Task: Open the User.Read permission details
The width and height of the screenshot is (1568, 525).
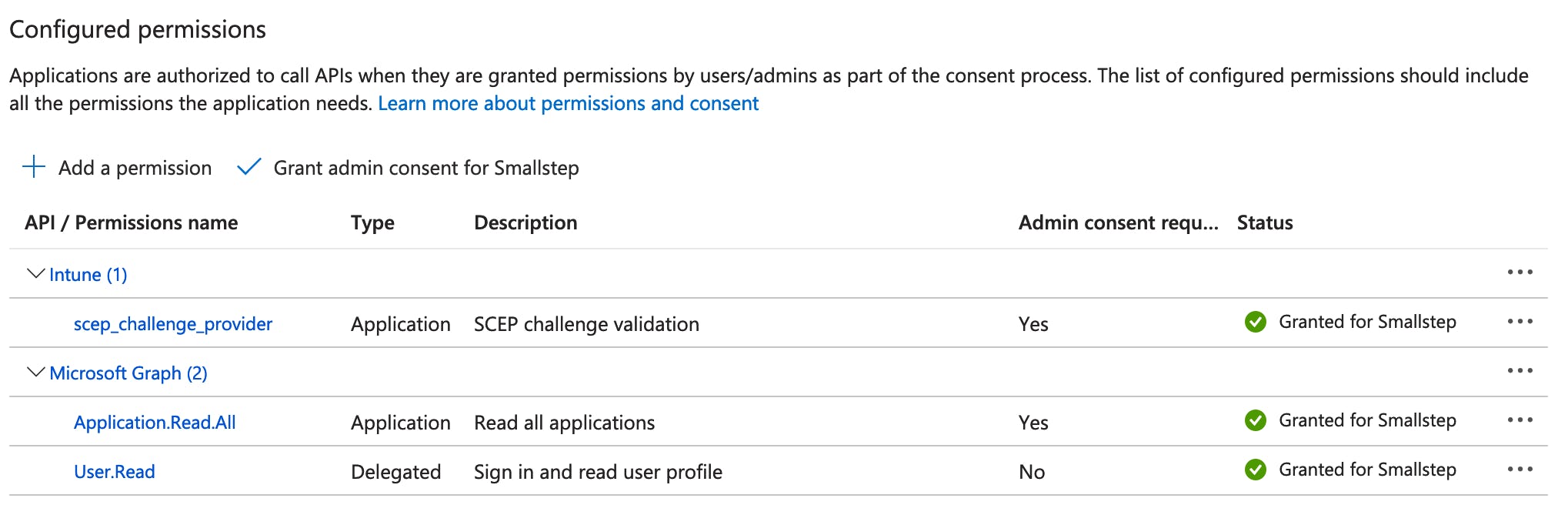Action: pos(115,472)
